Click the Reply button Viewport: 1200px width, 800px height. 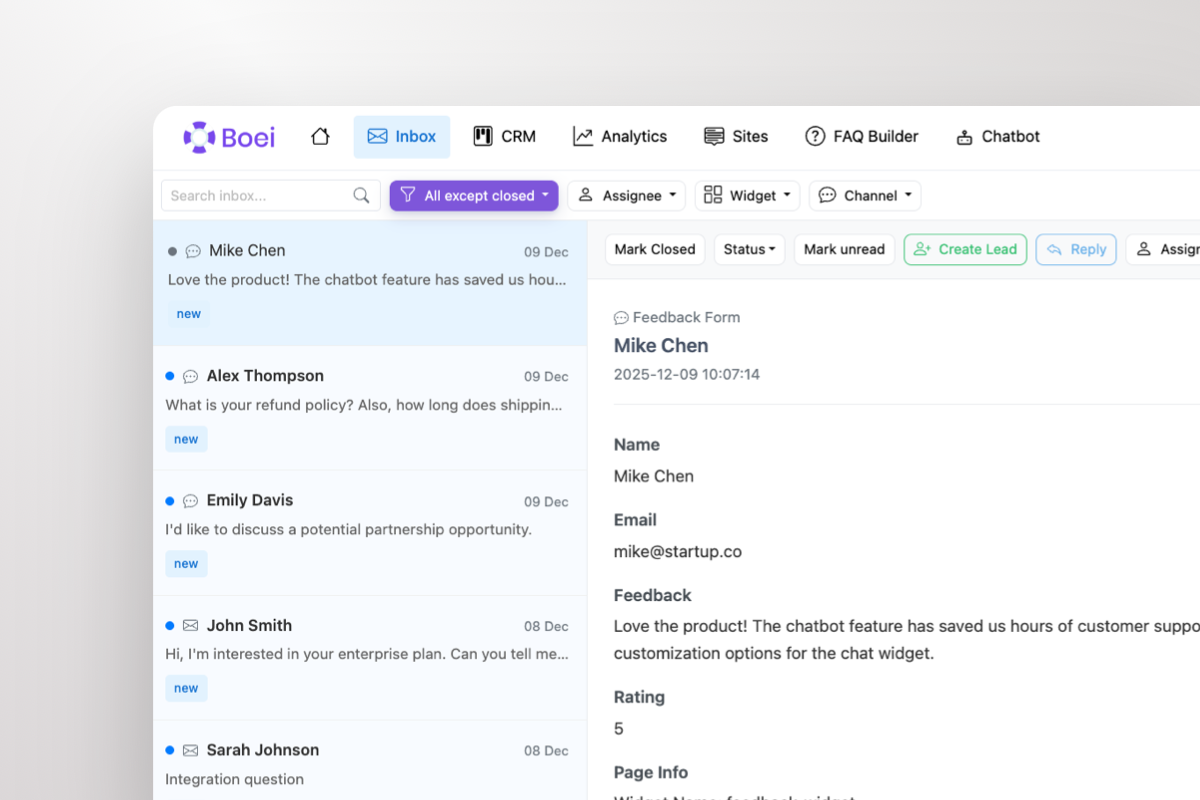(1076, 249)
